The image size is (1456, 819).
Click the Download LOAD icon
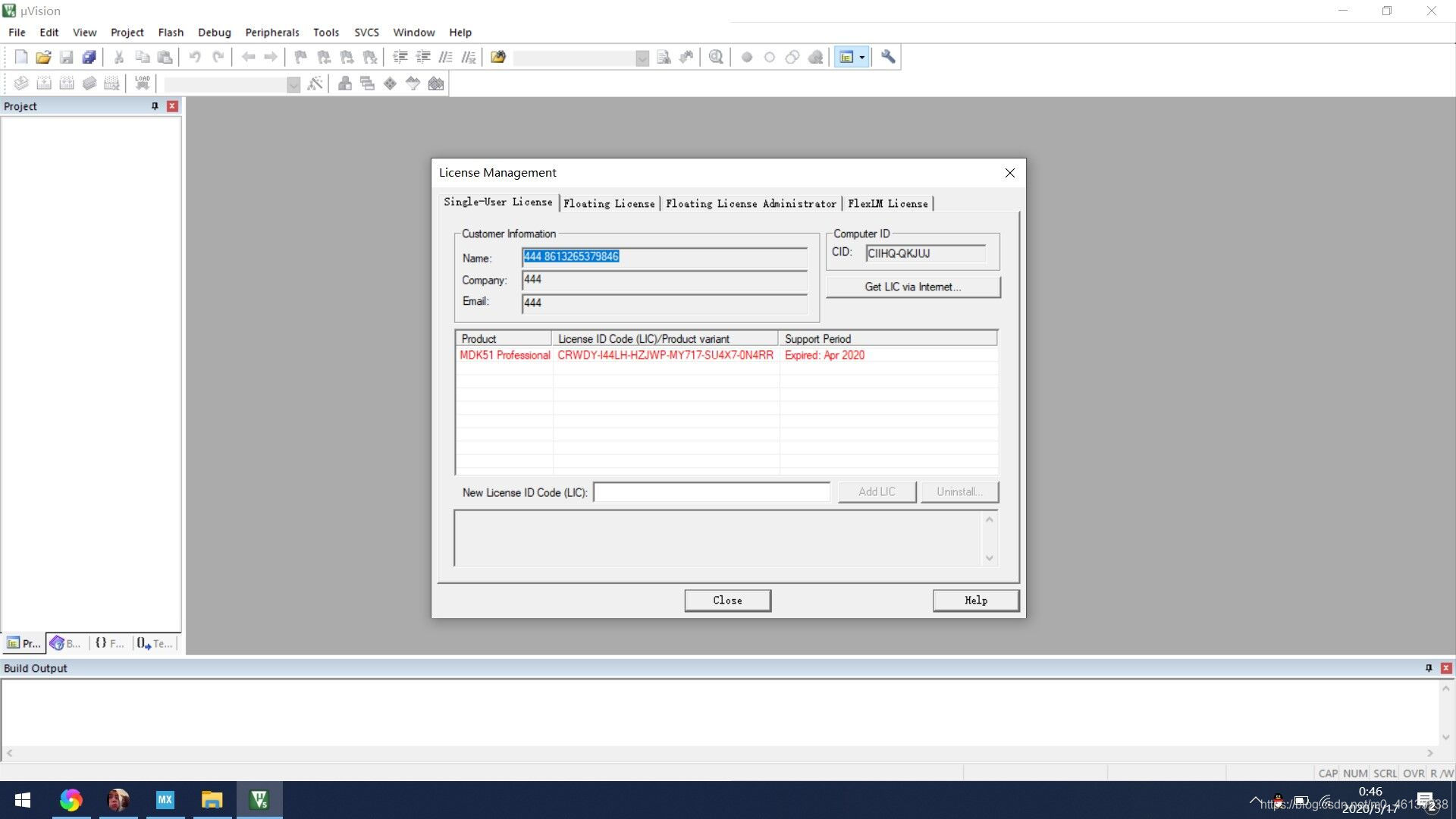tap(142, 83)
